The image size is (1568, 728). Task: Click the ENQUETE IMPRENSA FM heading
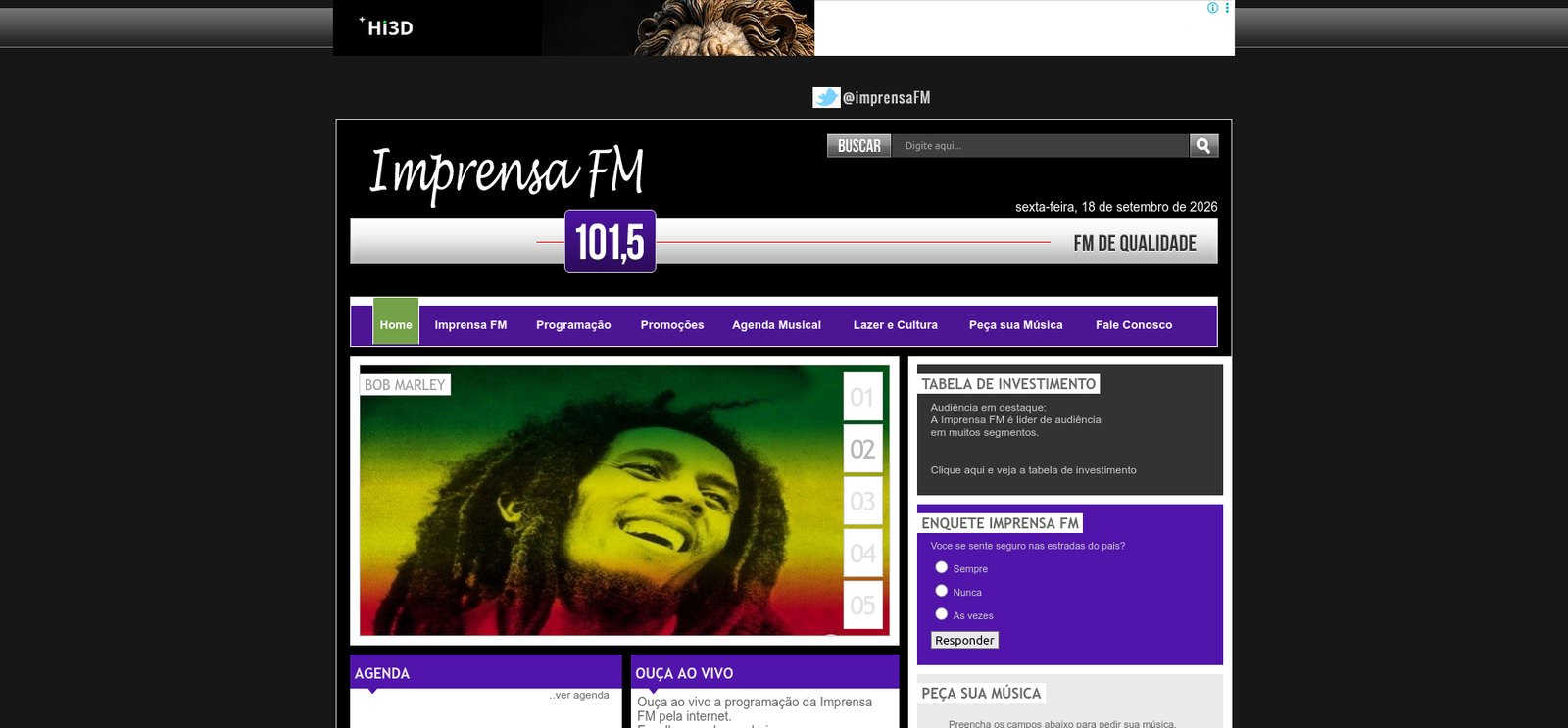[1000, 523]
